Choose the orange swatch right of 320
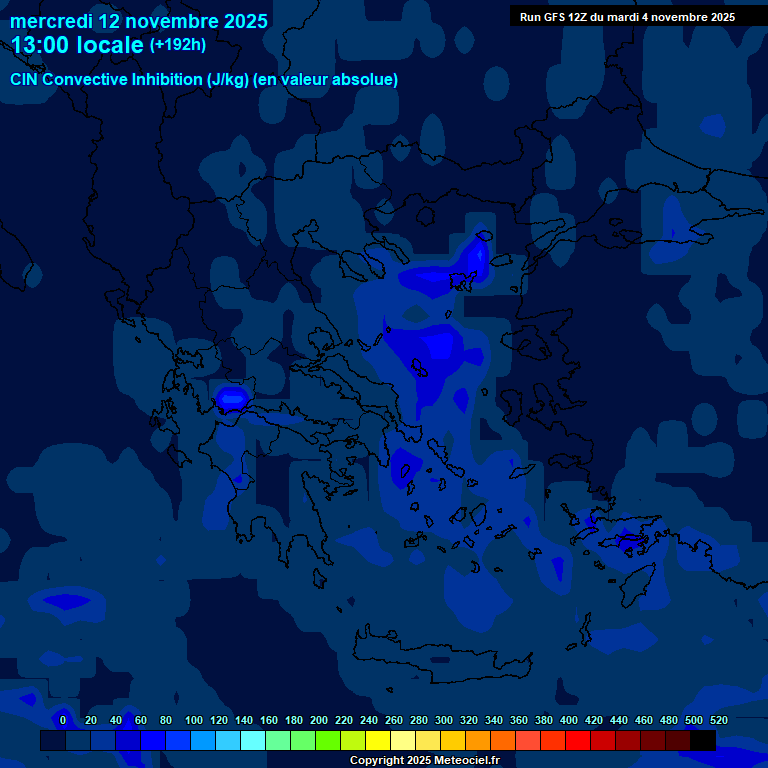This screenshot has width=768, height=768. pos(478,741)
